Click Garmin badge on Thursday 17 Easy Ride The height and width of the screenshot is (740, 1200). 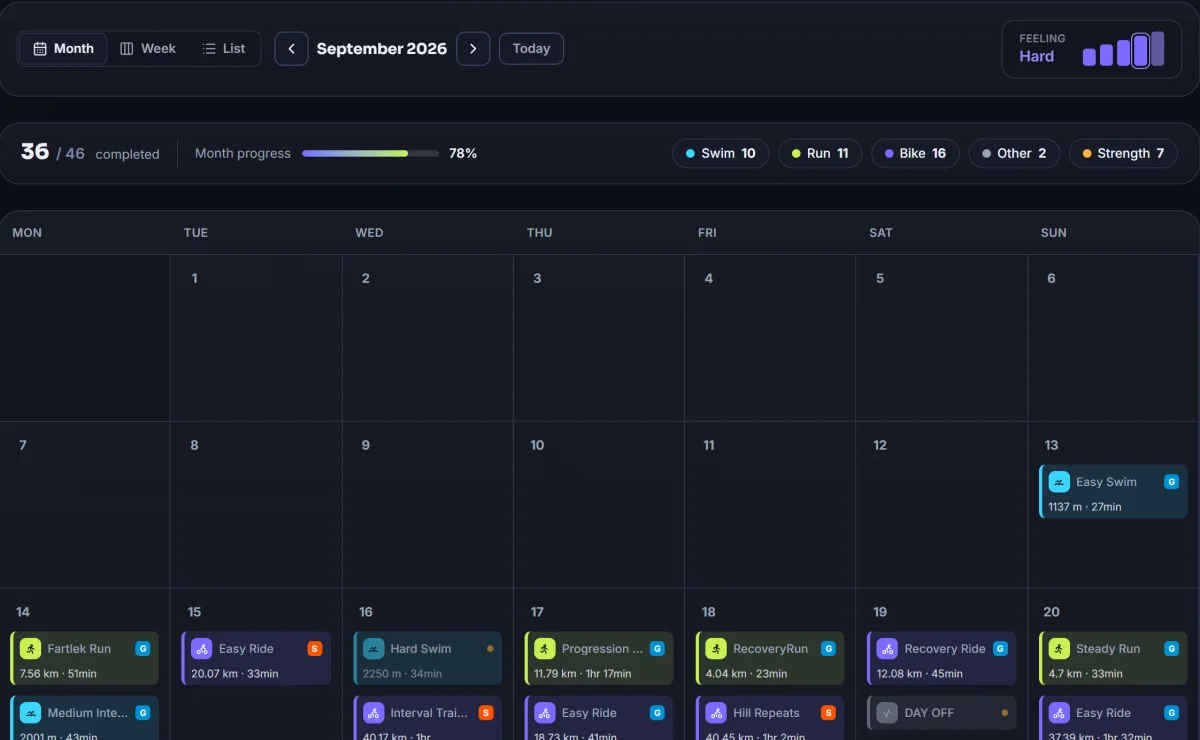tap(657, 713)
